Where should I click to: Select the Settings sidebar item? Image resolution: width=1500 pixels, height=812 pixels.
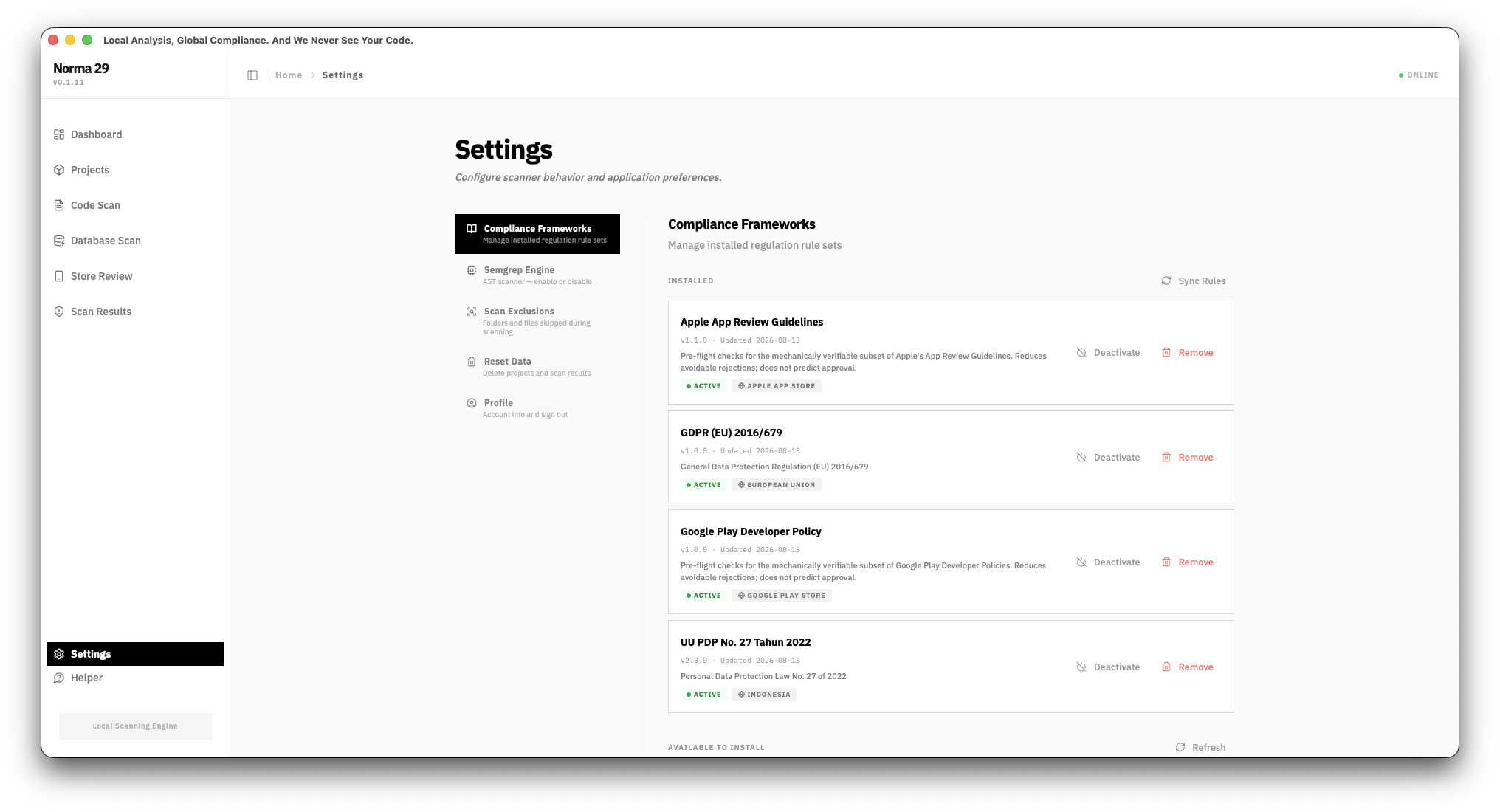(x=135, y=654)
